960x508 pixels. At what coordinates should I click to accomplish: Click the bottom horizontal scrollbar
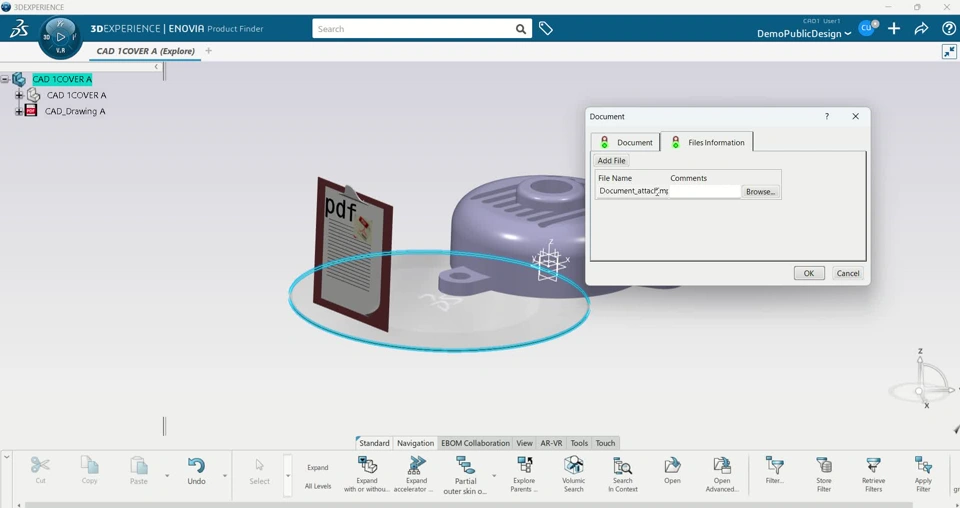tap(468, 505)
